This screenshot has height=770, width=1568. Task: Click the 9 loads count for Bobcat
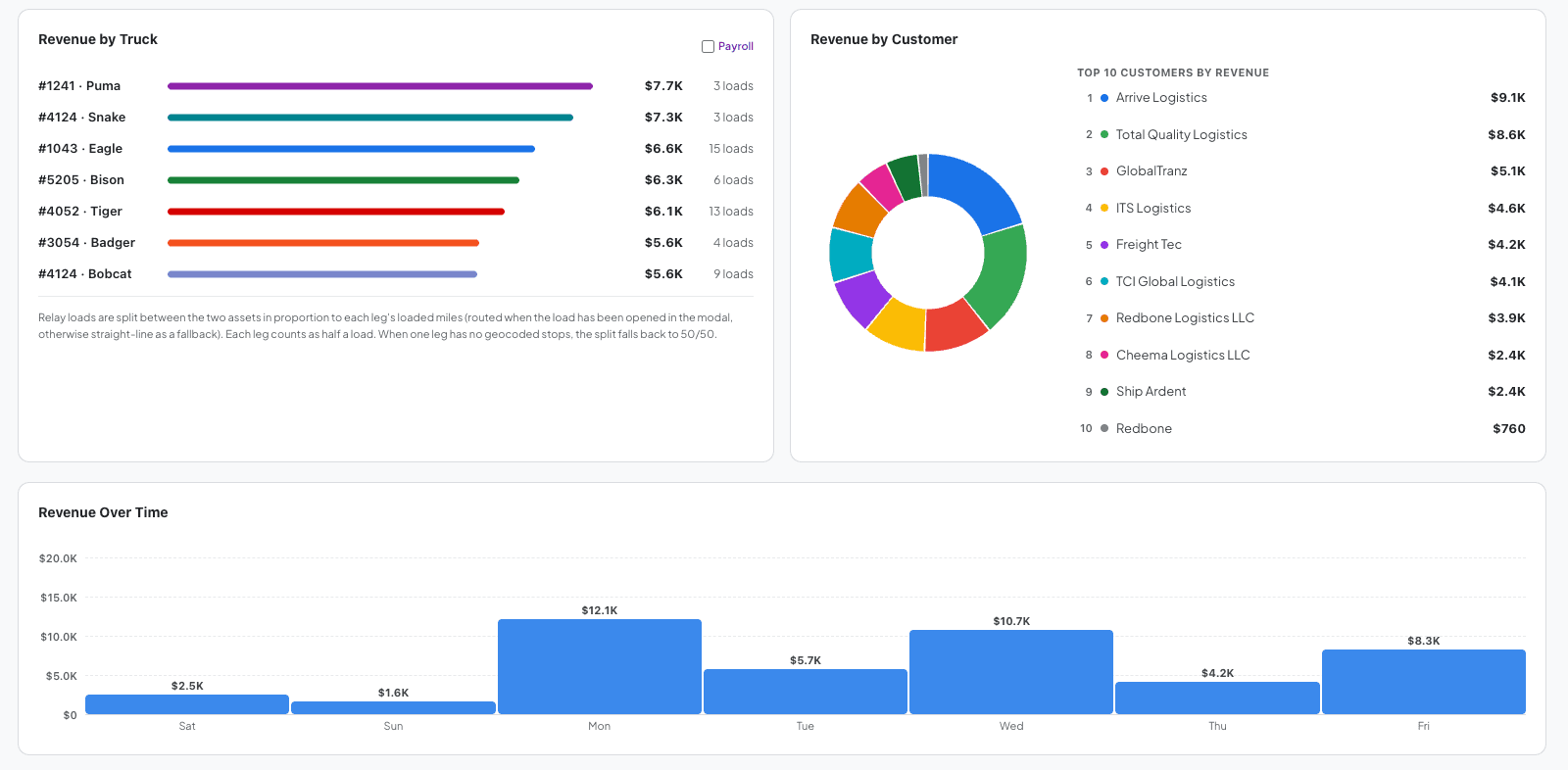[x=733, y=274]
